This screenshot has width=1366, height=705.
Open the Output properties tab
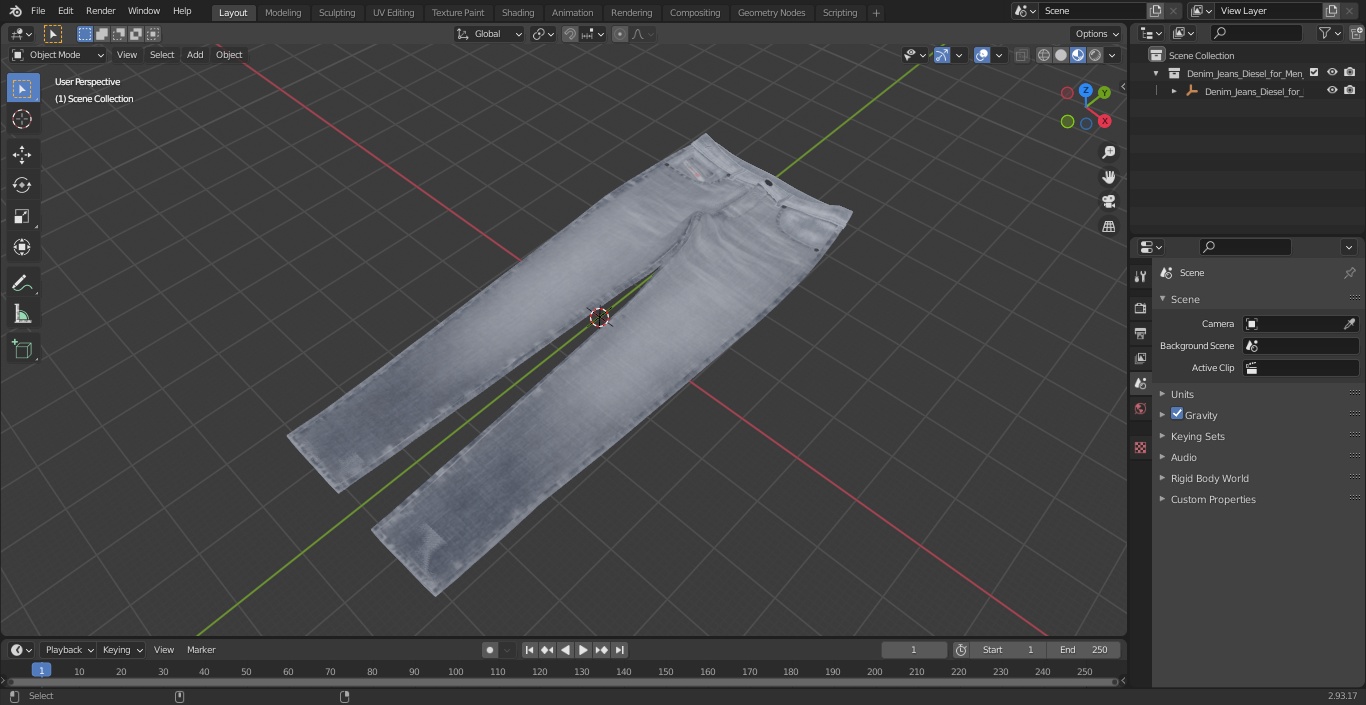[1140, 333]
